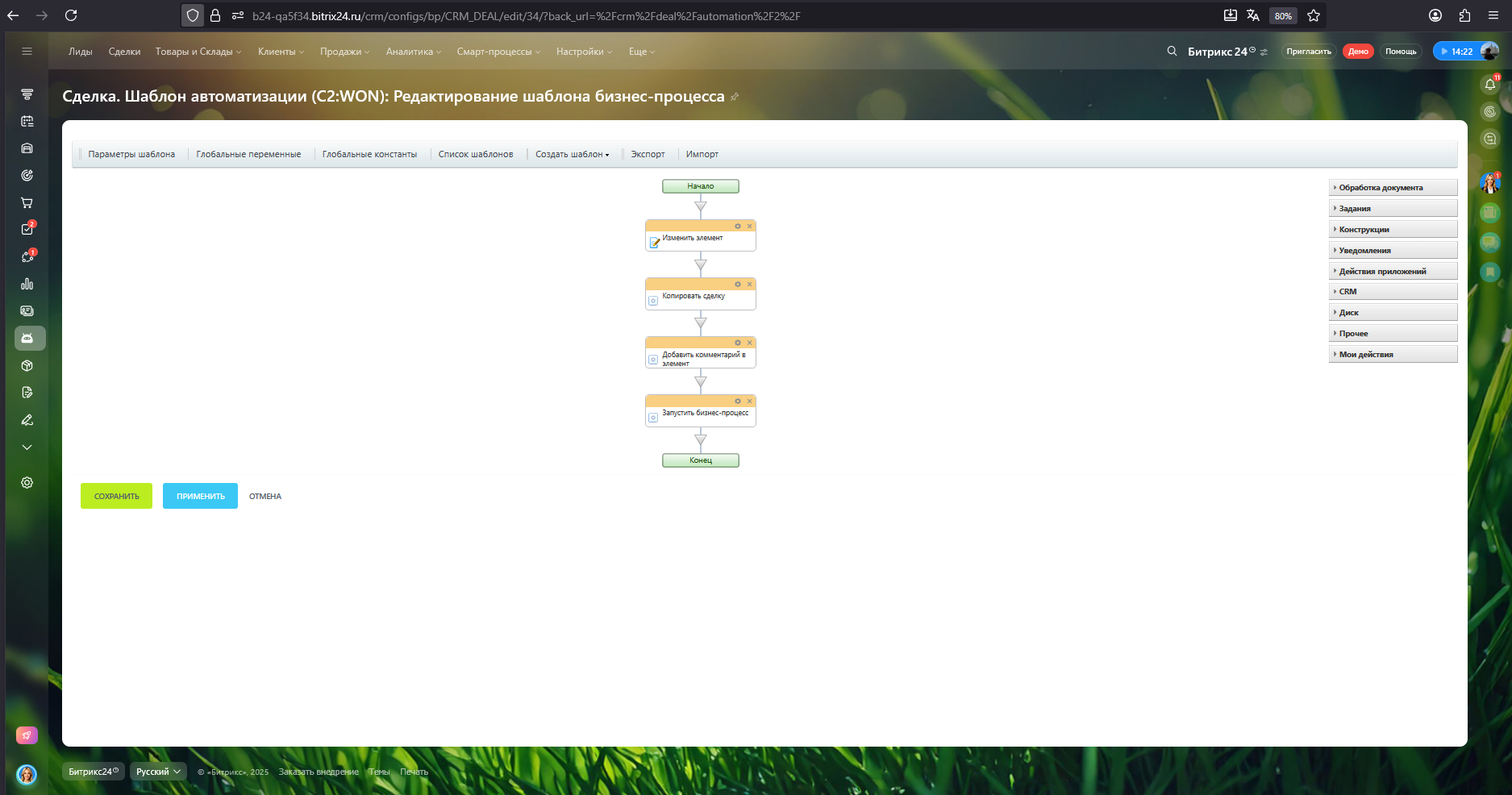Open 'Параметры шаблона' in the toolbar
The height and width of the screenshot is (795, 1512).
131,154
